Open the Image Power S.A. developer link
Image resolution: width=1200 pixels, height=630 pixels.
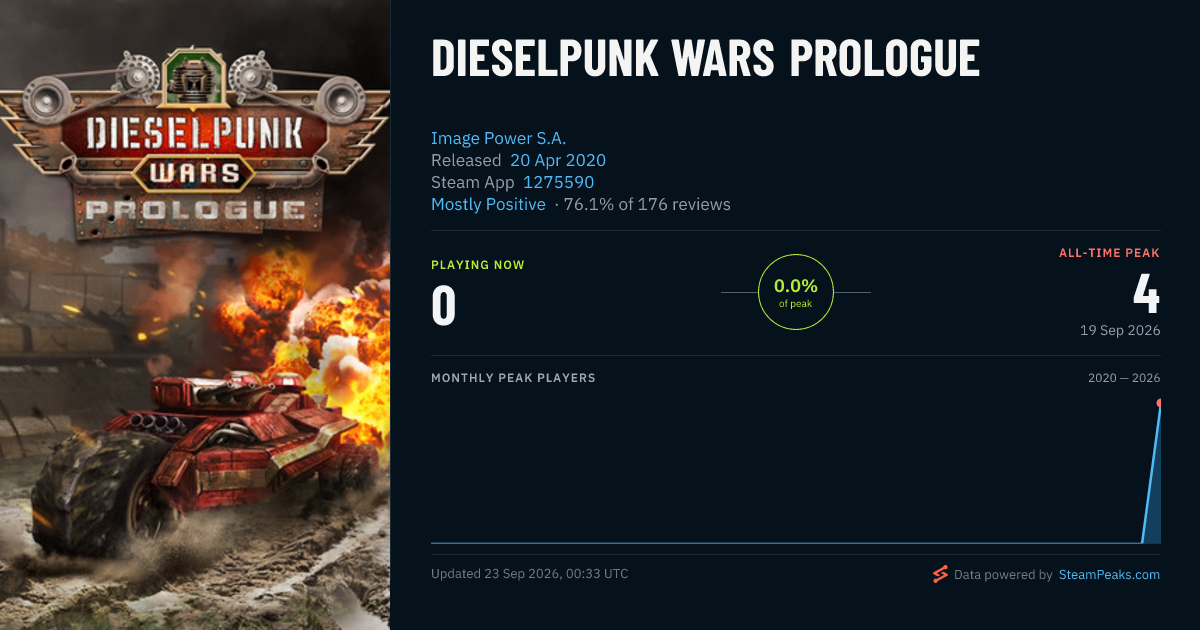coord(498,138)
